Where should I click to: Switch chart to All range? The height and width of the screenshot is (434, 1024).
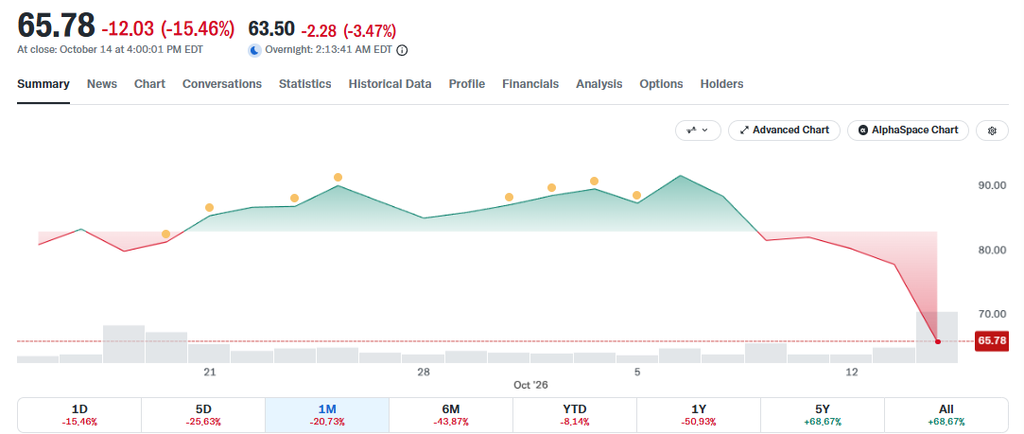(x=946, y=414)
